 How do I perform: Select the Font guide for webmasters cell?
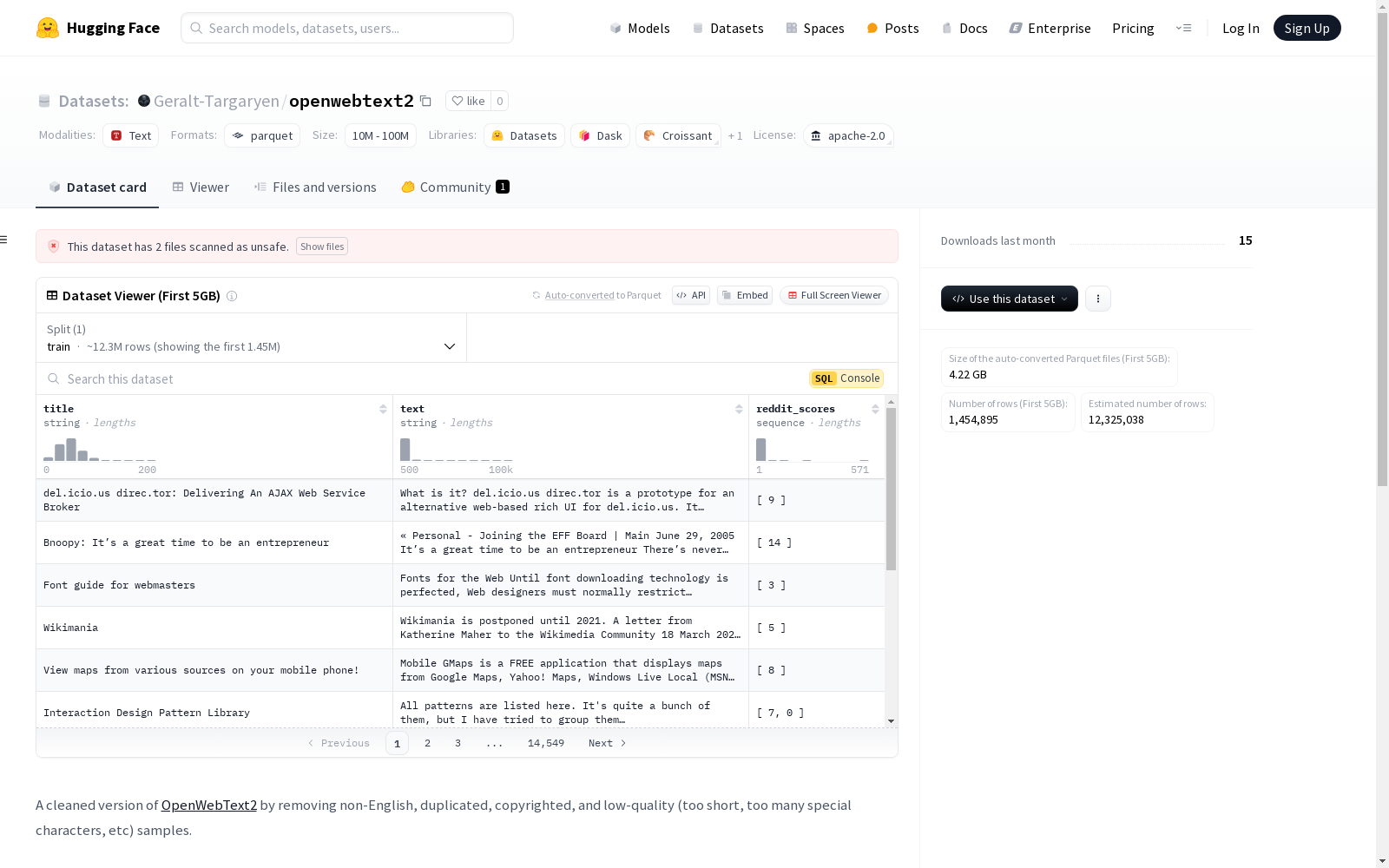click(214, 585)
